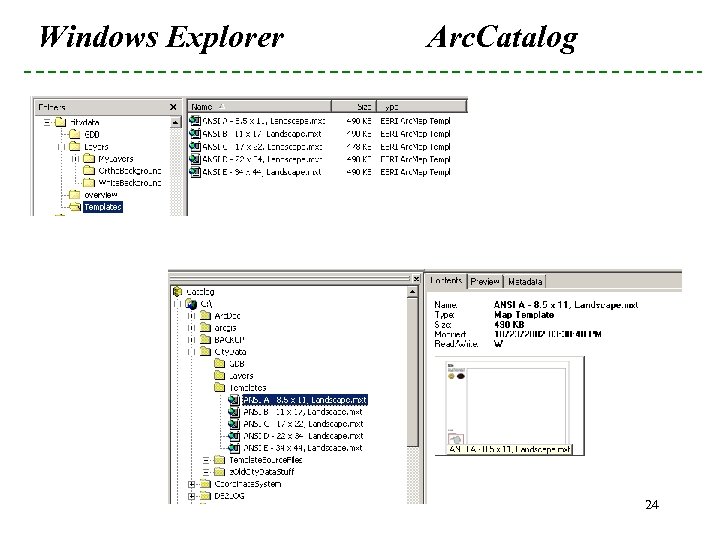Select ANSI A template file icon in Explorer list
The image size is (720, 540).
[x=195, y=121]
